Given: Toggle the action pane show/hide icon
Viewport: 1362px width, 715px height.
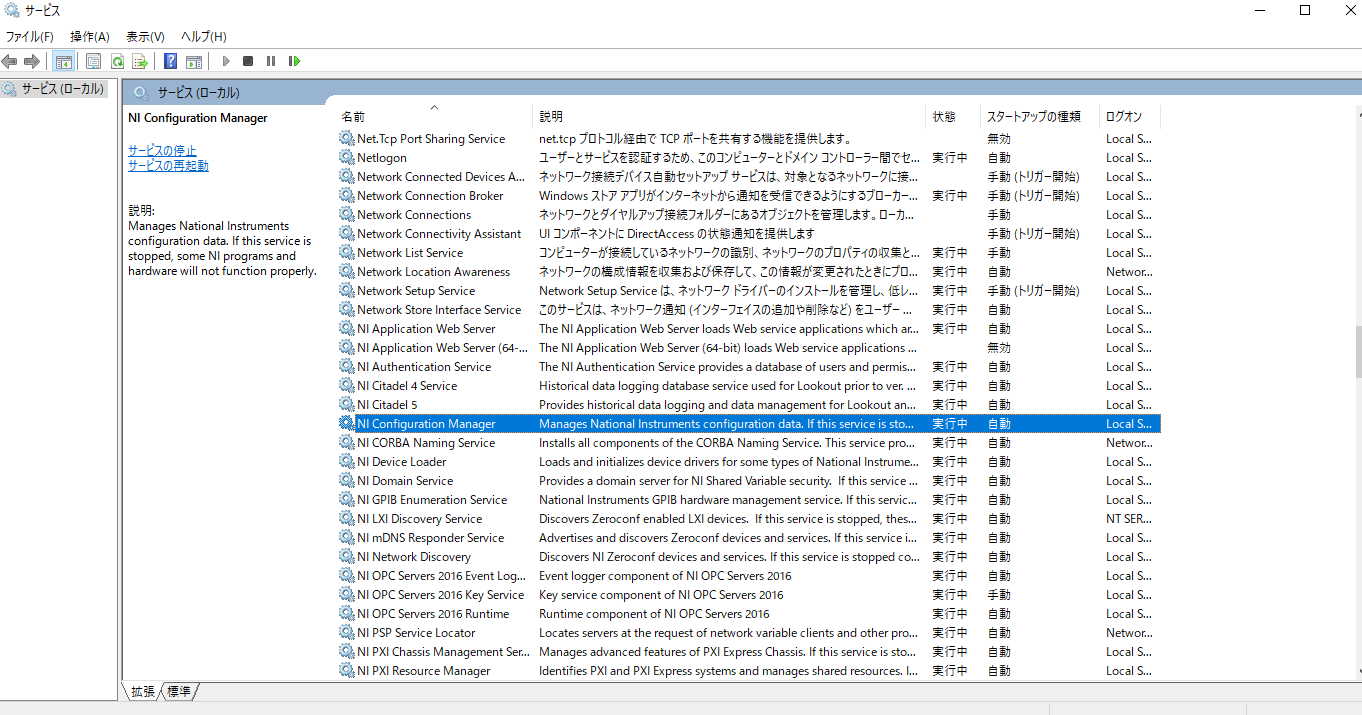Looking at the screenshot, I should (x=194, y=61).
